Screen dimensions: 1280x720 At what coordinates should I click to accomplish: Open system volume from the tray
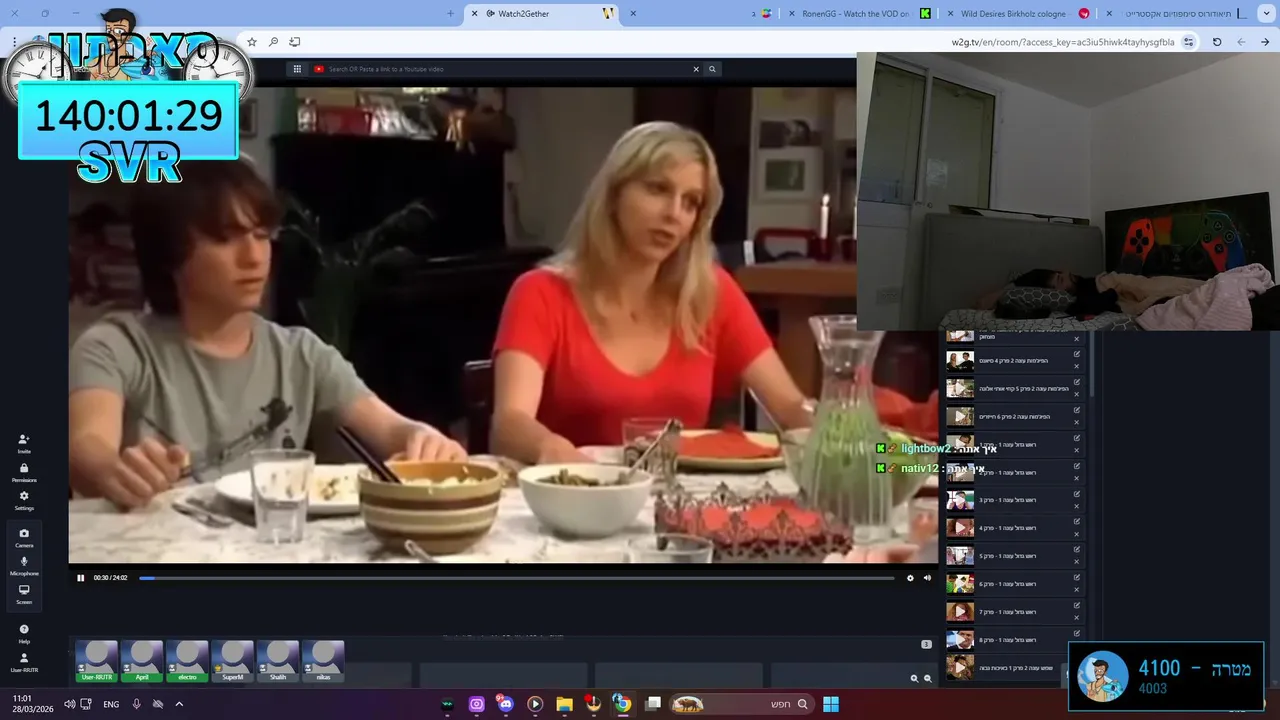[x=69, y=704]
